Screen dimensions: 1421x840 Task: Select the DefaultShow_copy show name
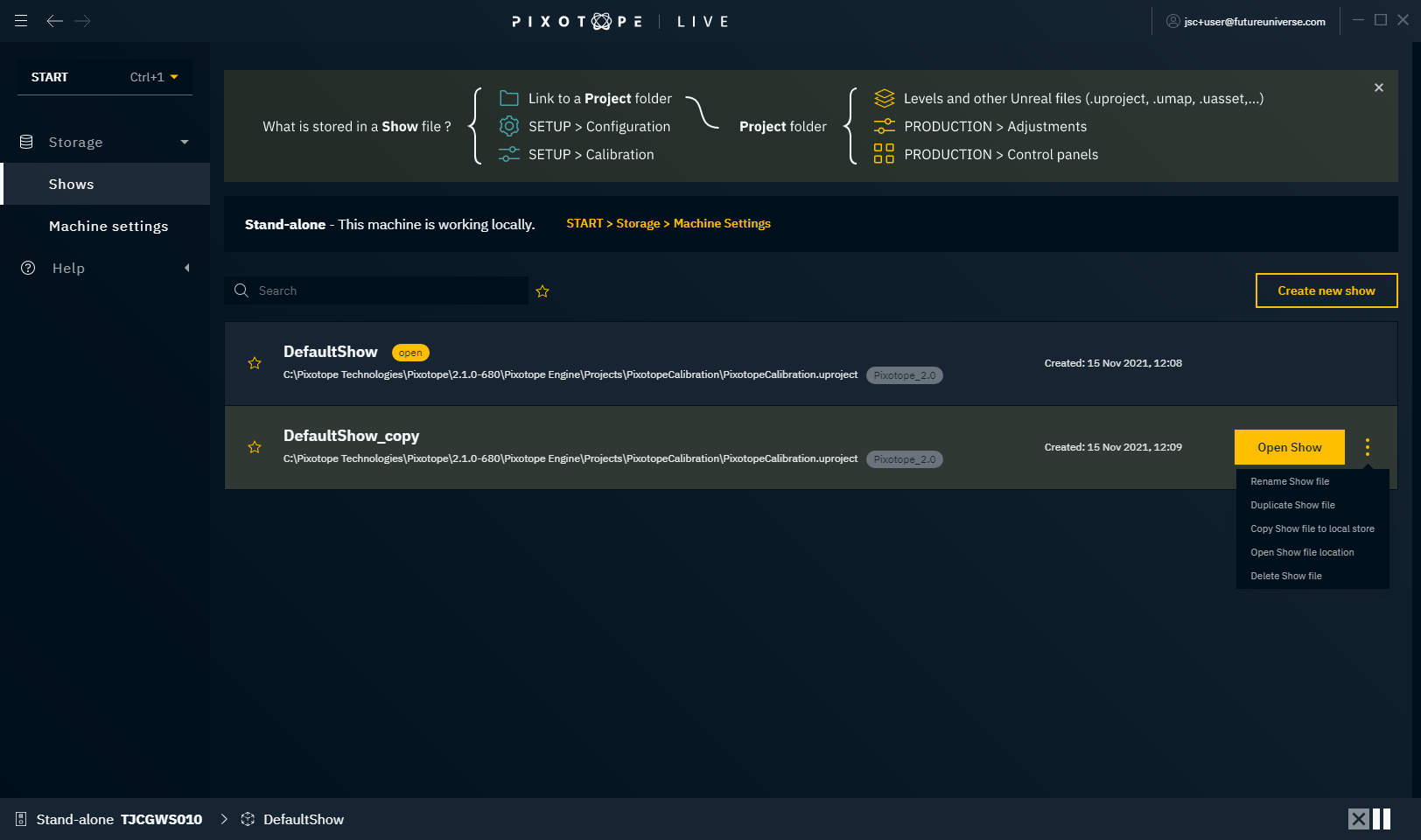[x=352, y=436]
